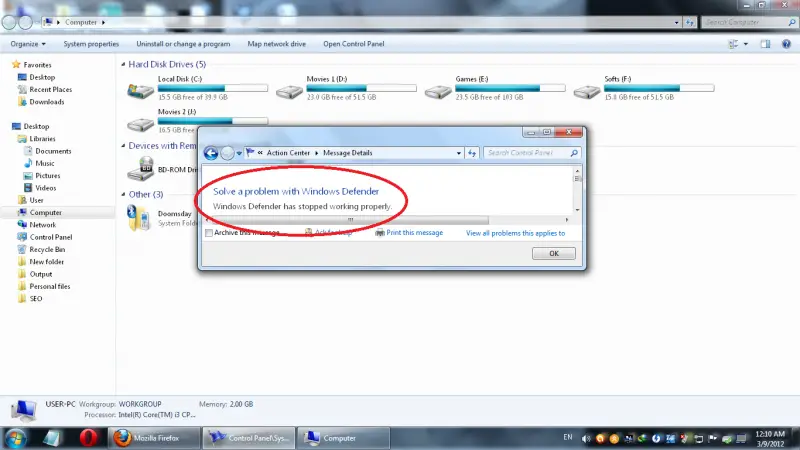The image size is (800, 450).
Task: Click Map network drive
Action: [277, 44]
